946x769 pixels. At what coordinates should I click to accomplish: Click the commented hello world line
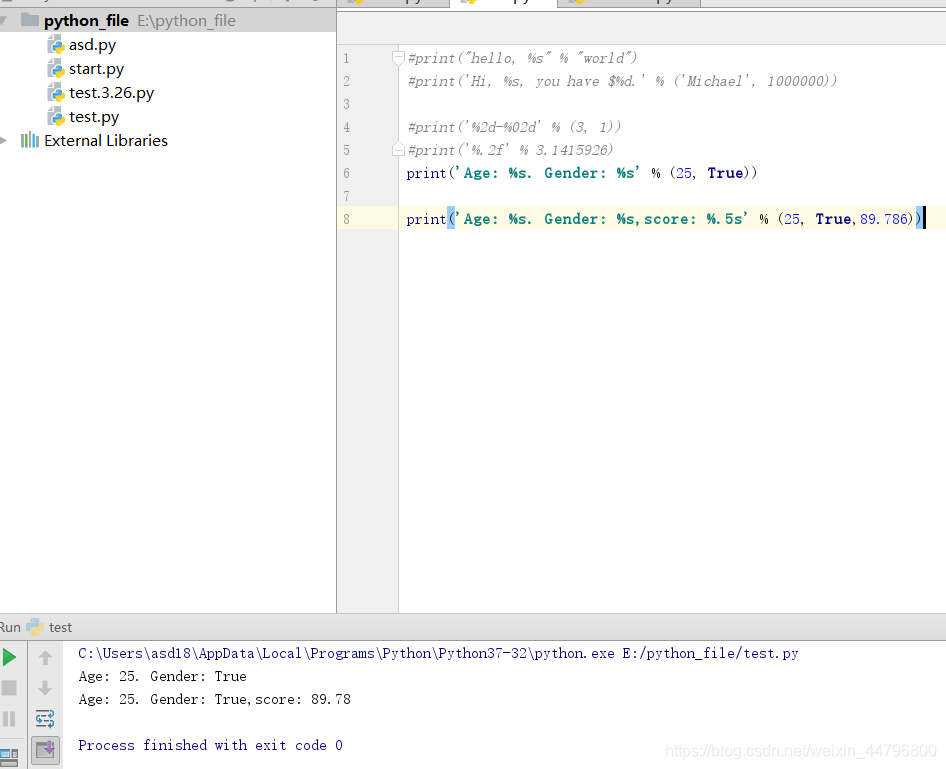coord(522,58)
